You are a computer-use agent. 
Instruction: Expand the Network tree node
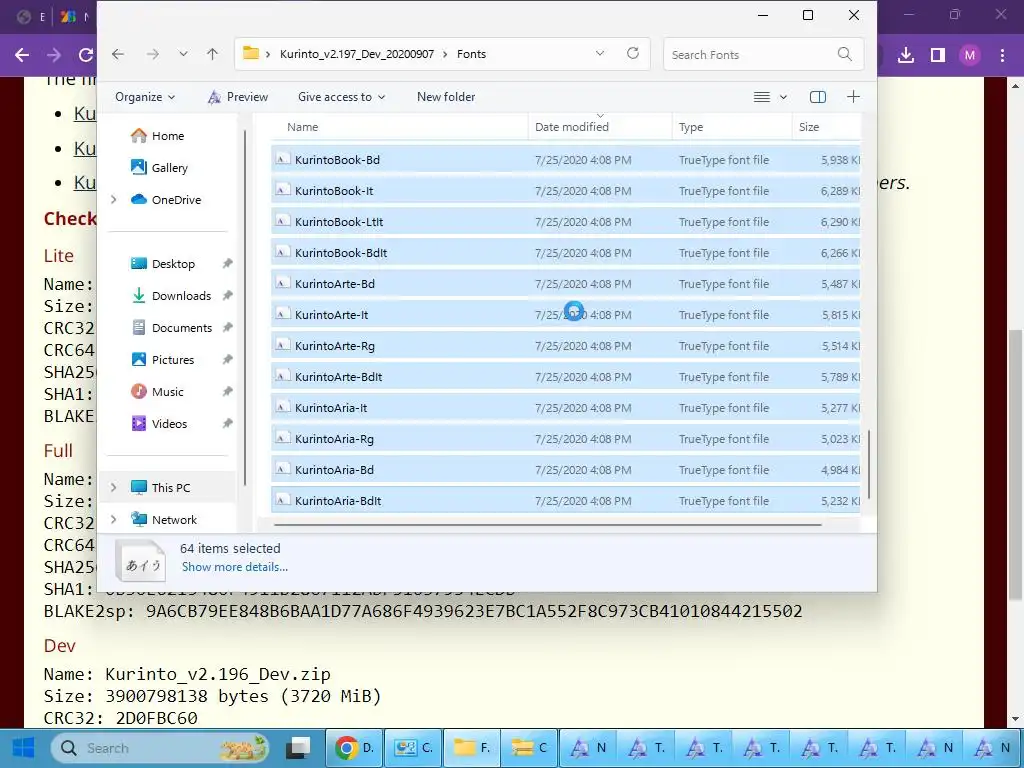(114, 520)
